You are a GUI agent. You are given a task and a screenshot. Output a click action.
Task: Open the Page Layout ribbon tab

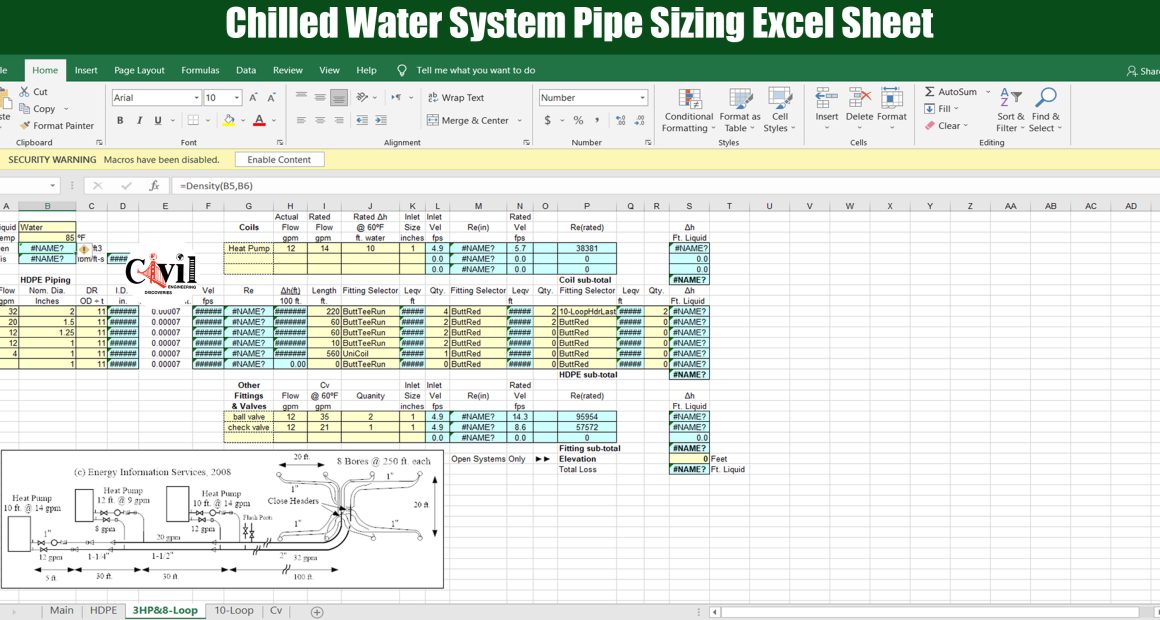pyautogui.click(x=139, y=70)
